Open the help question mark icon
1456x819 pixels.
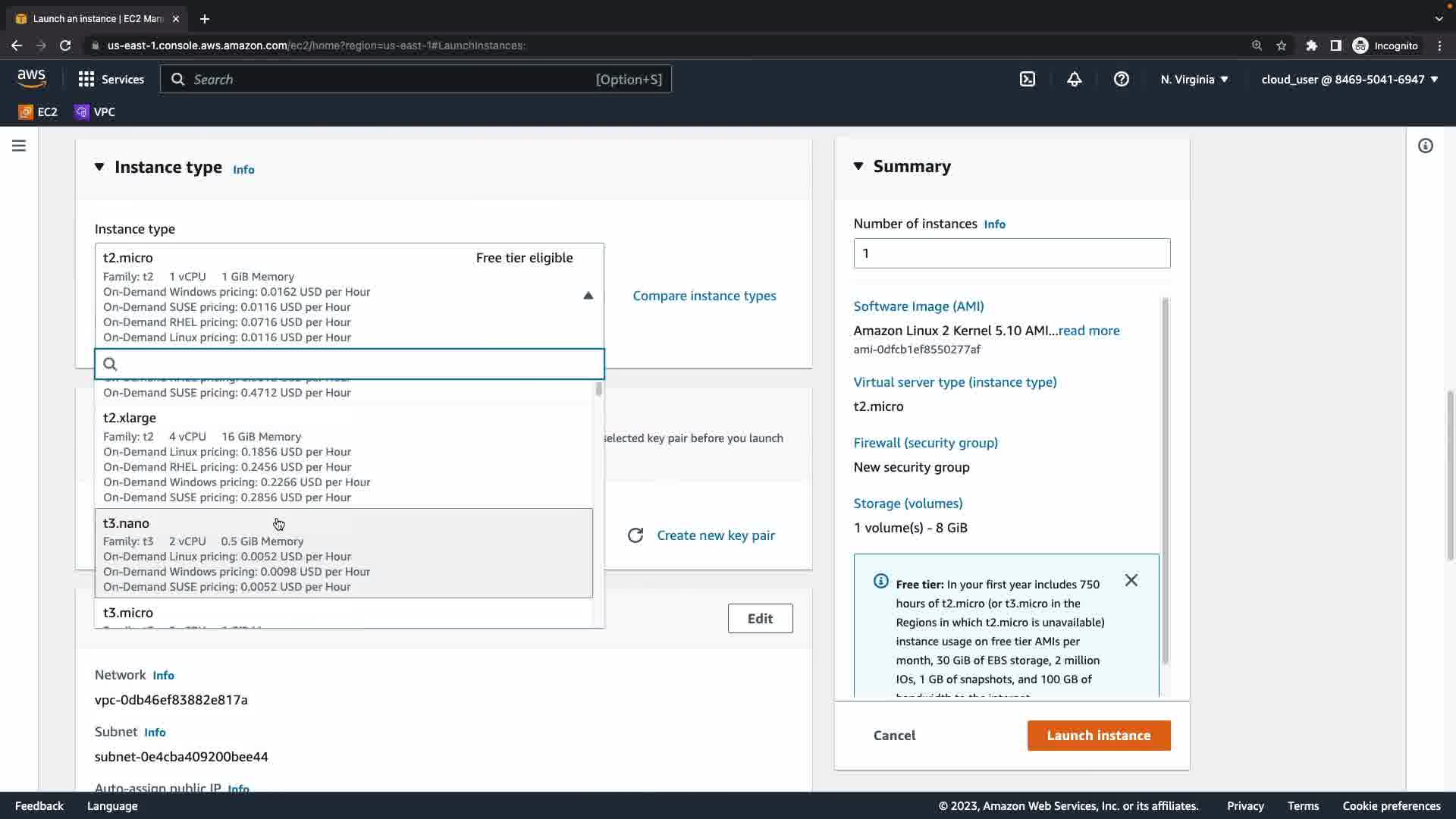(x=1121, y=79)
